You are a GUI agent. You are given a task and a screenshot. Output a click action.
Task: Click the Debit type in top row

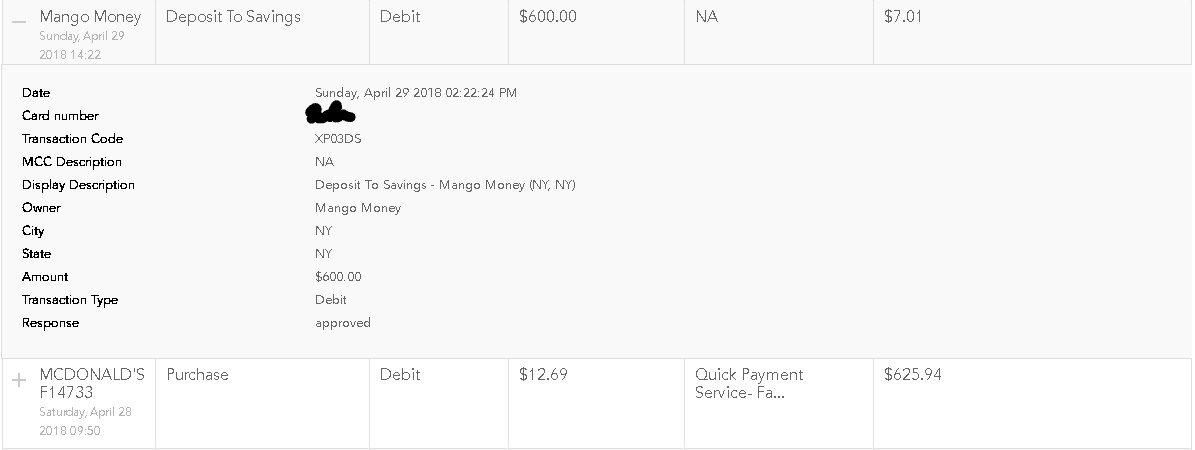point(400,16)
